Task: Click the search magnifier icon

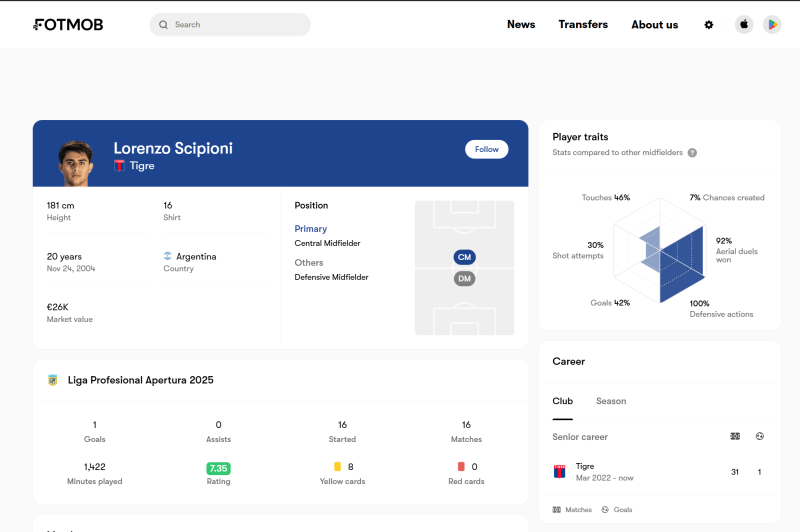Action: 163,24
